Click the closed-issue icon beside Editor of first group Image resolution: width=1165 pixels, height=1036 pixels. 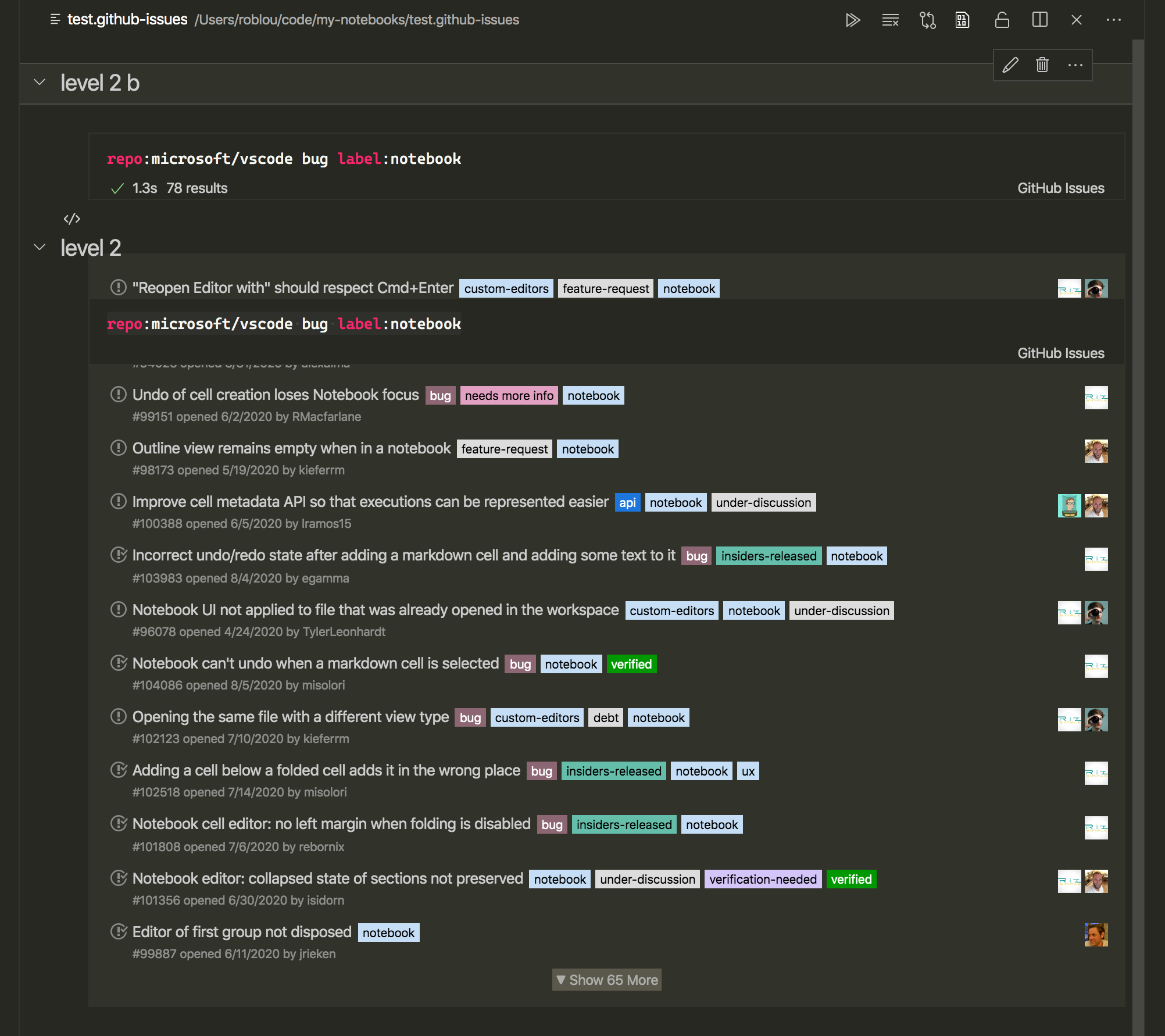118,931
